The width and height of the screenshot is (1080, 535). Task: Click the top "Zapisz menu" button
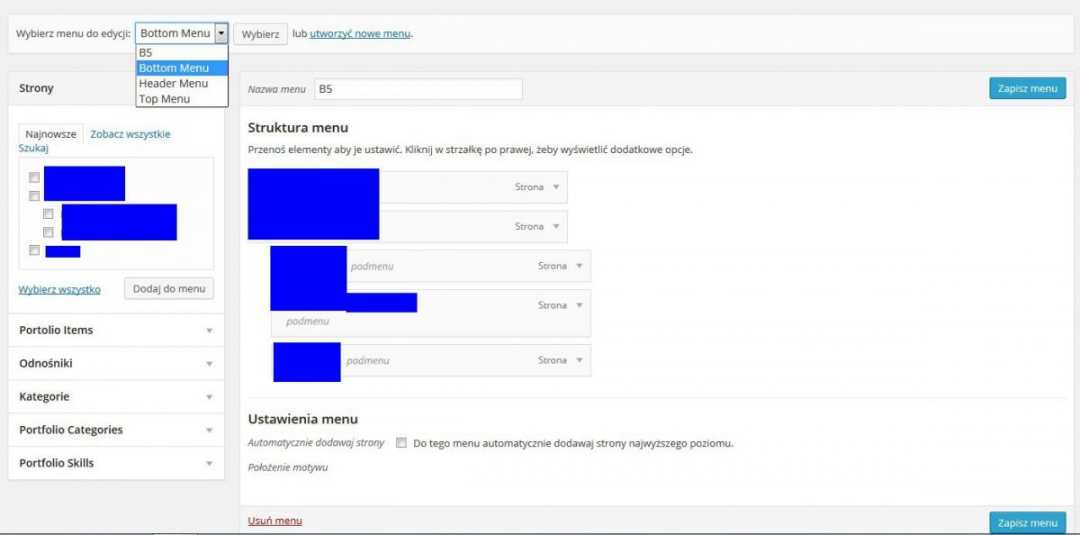1027,89
